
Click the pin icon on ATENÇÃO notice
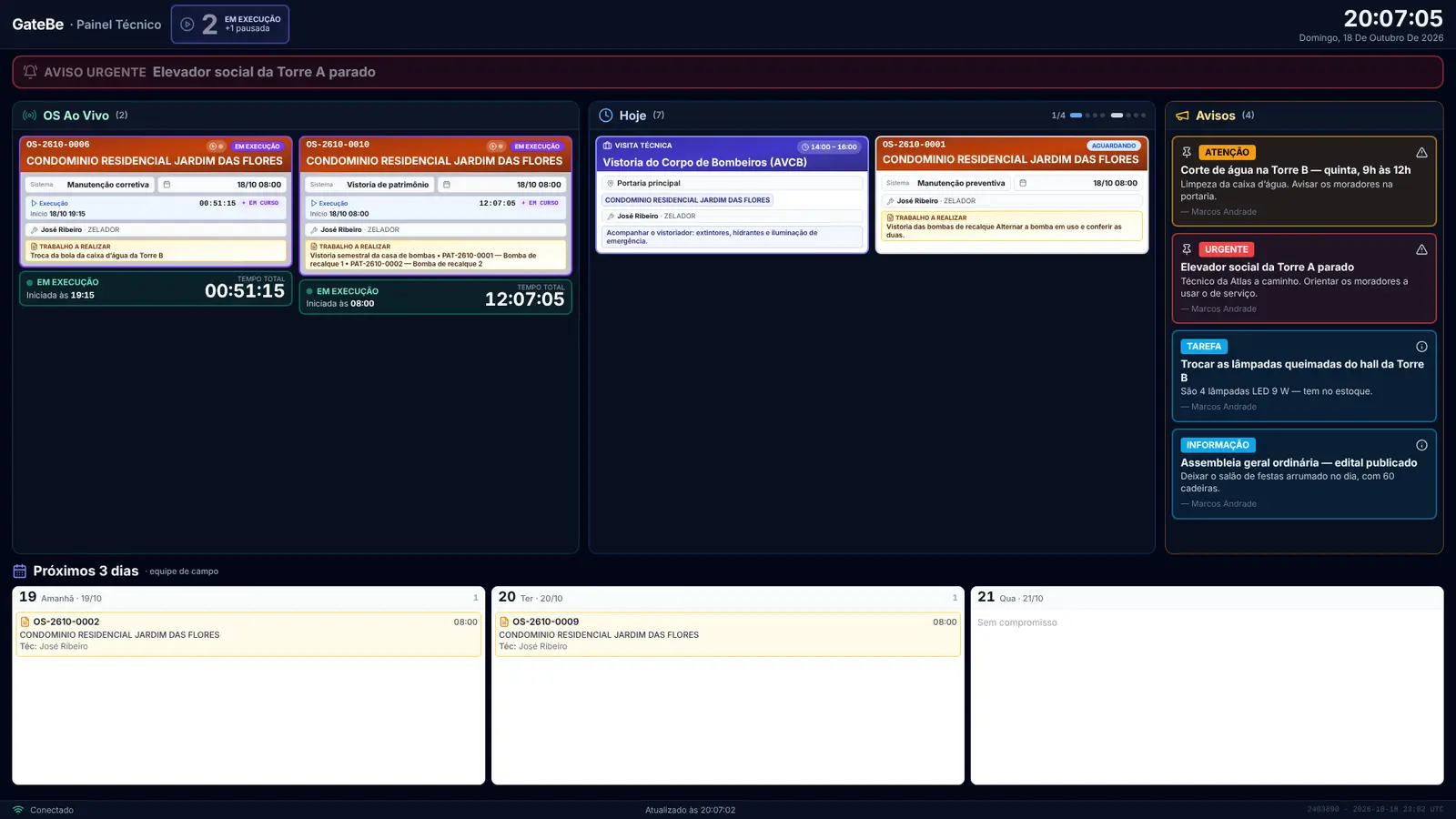(1187, 152)
